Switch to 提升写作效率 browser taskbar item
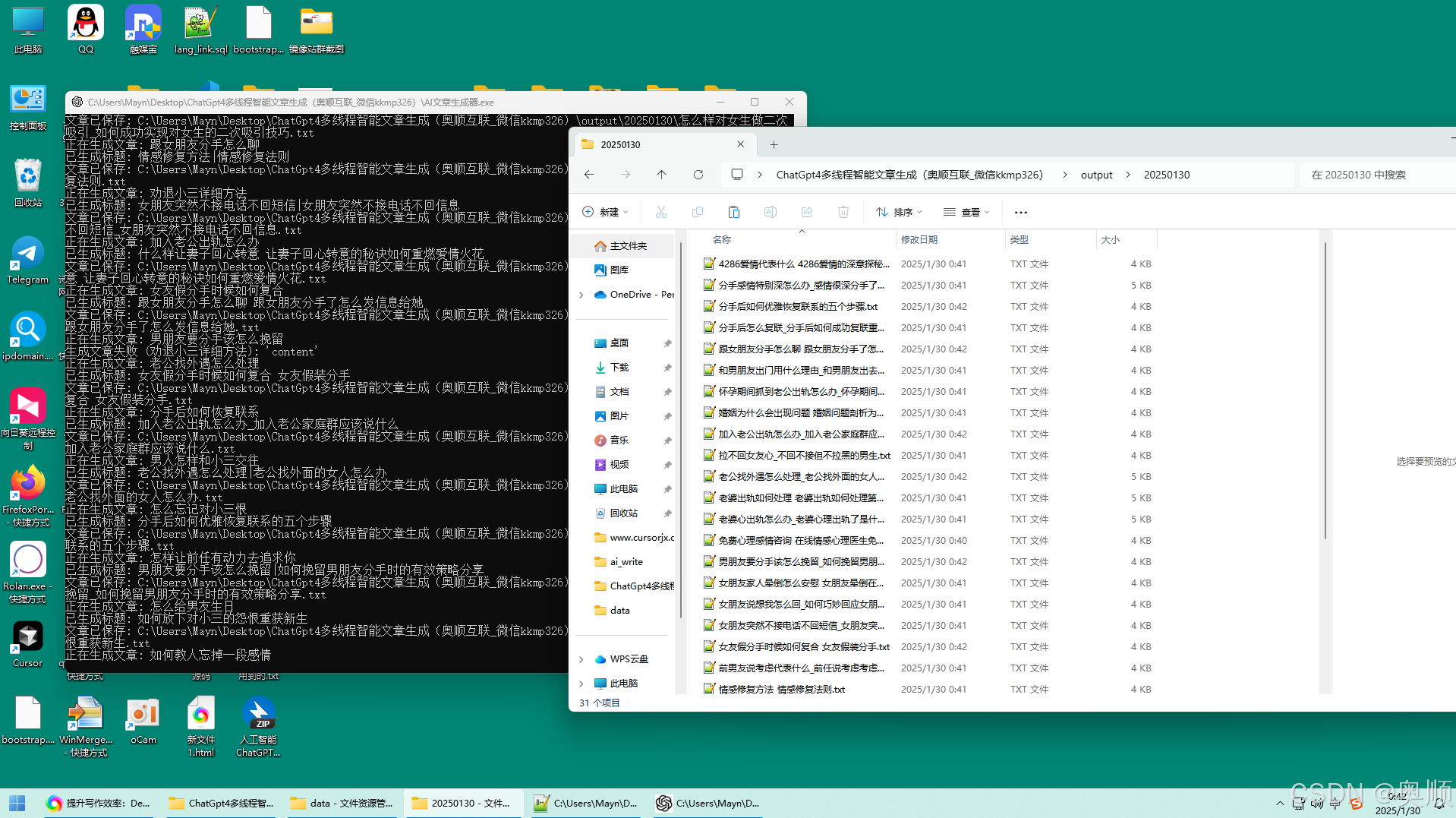1456x818 pixels. pos(98,803)
